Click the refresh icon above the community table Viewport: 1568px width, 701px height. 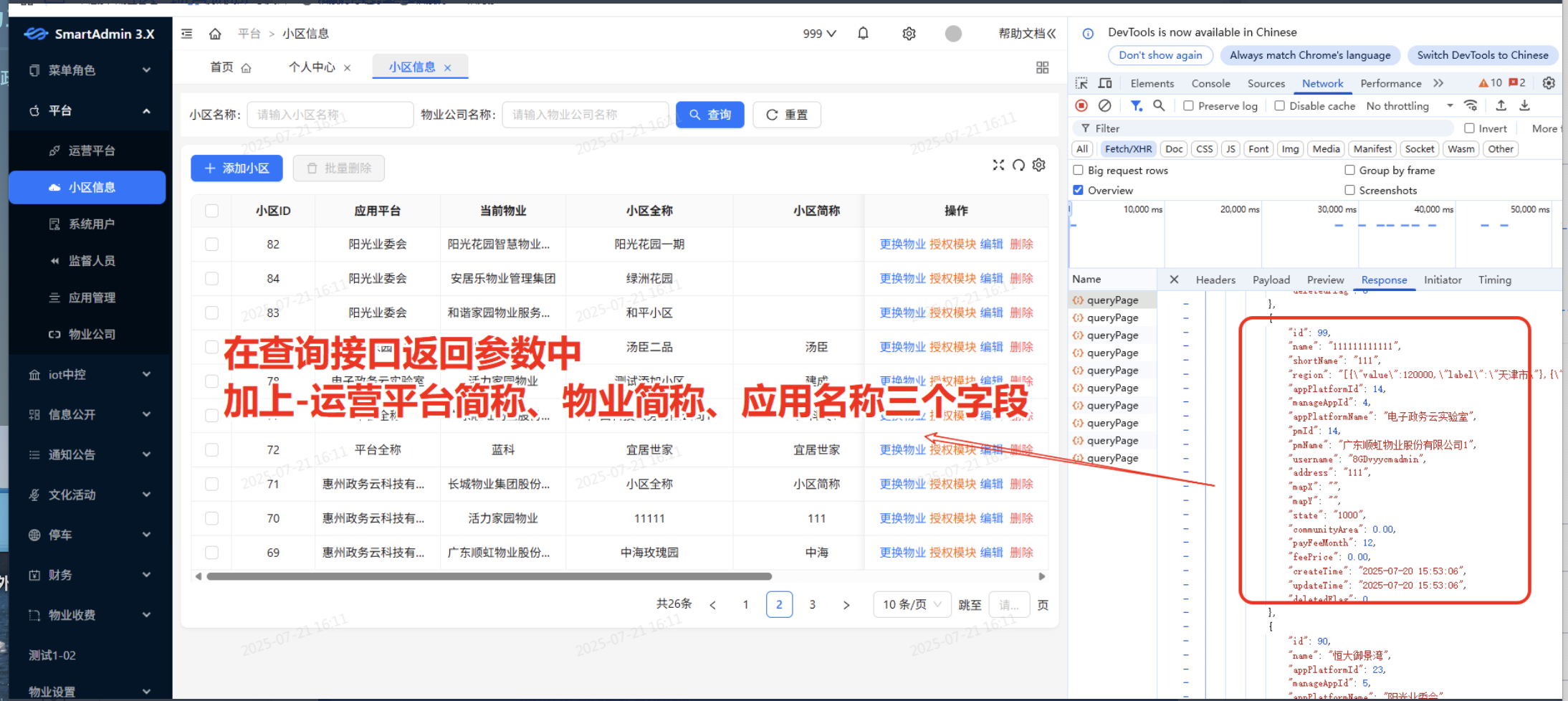click(1018, 165)
